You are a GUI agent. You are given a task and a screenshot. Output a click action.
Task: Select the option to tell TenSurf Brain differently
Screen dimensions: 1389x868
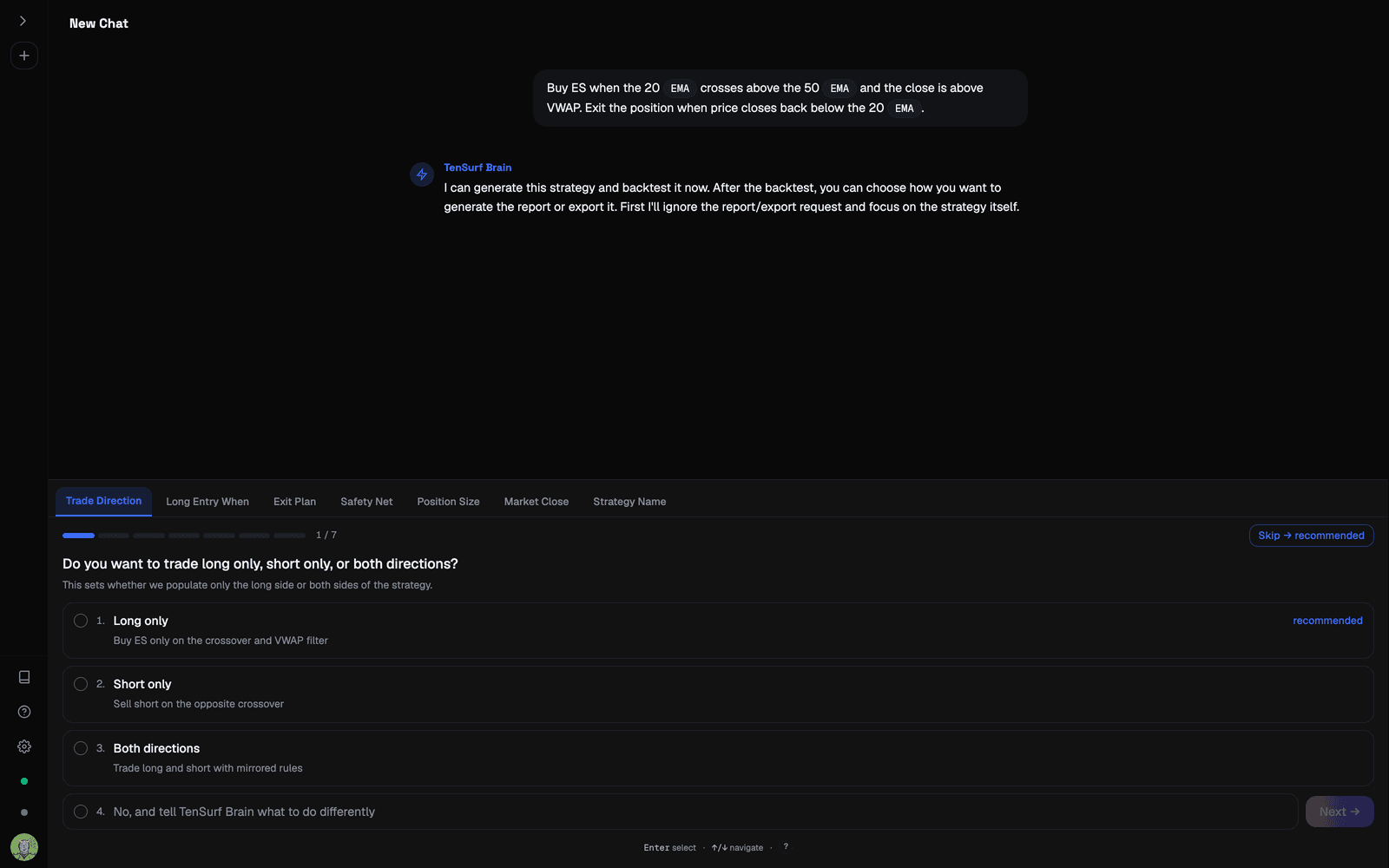coord(680,812)
